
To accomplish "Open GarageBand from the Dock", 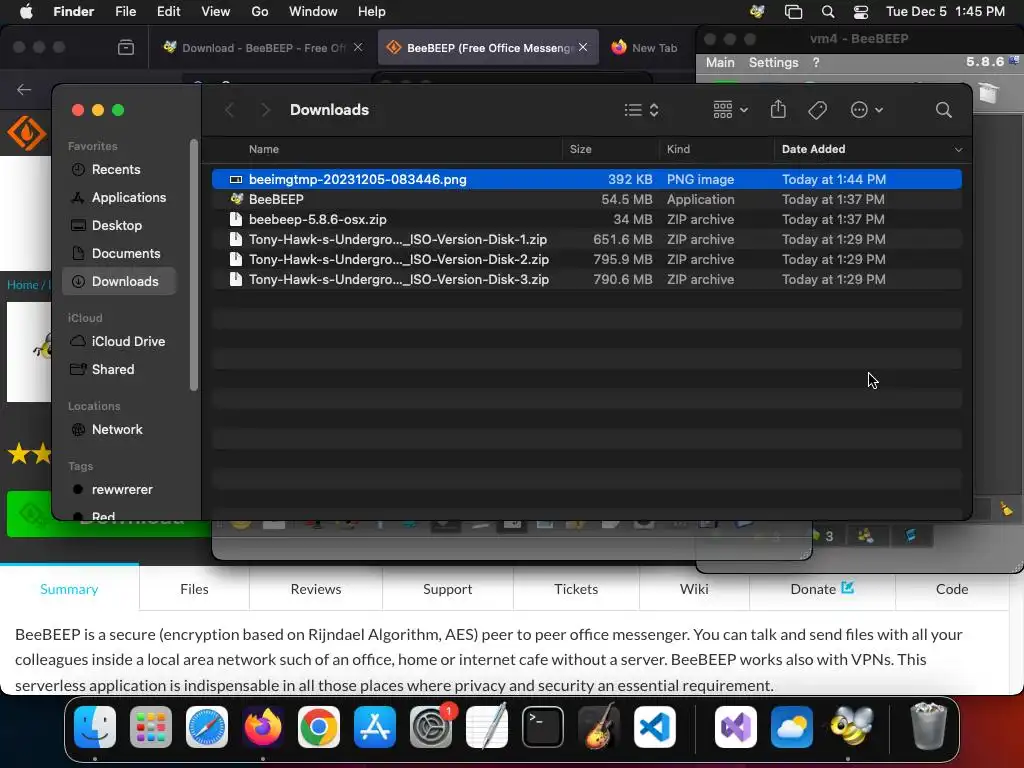I will 599,727.
